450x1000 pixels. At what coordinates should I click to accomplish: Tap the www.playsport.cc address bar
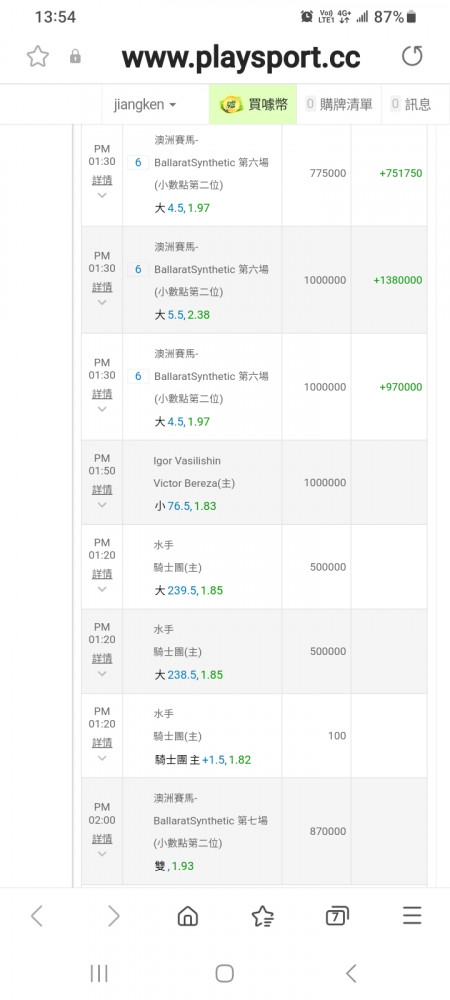point(241,57)
